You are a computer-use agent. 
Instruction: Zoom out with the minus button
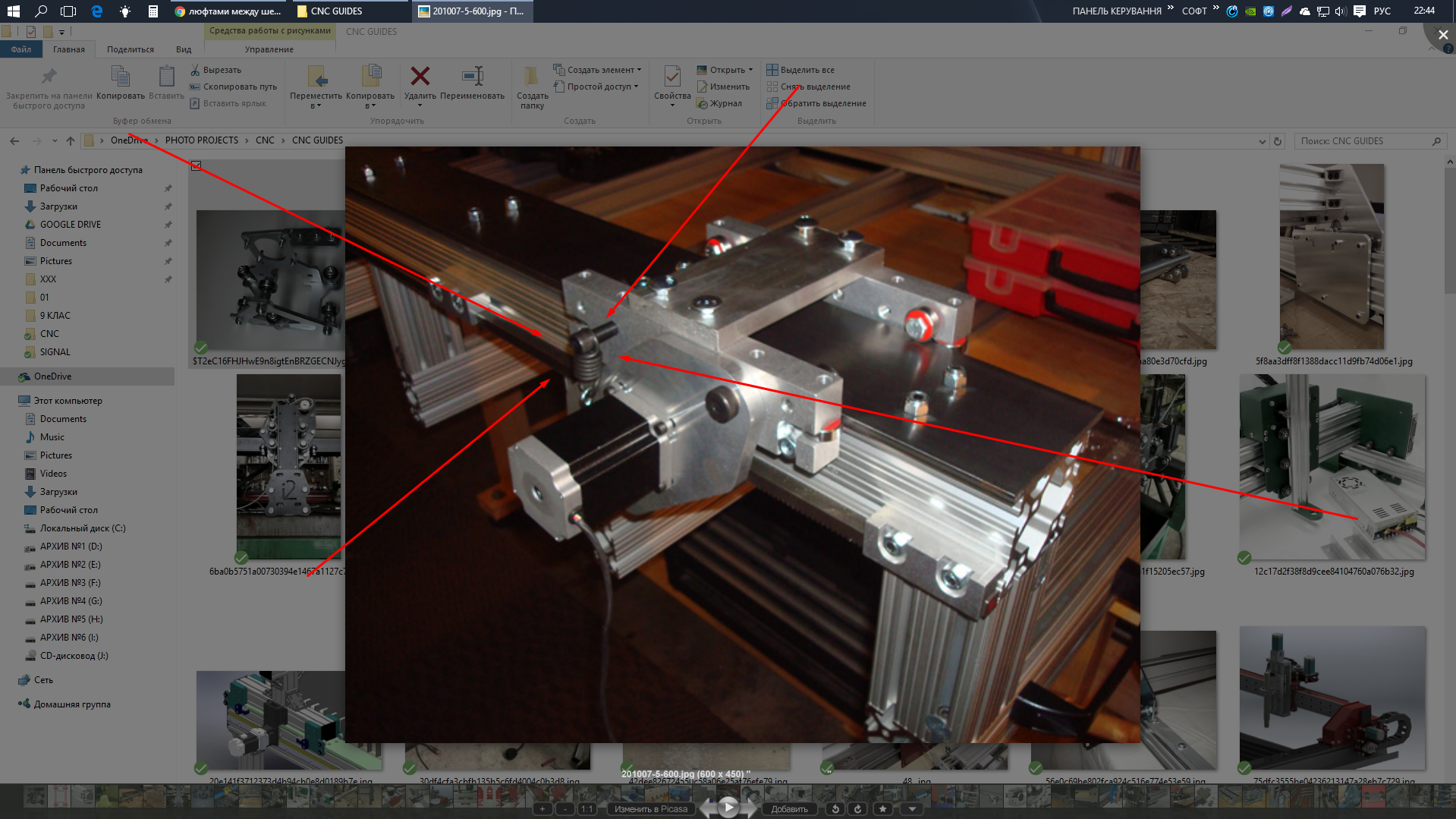[565, 809]
